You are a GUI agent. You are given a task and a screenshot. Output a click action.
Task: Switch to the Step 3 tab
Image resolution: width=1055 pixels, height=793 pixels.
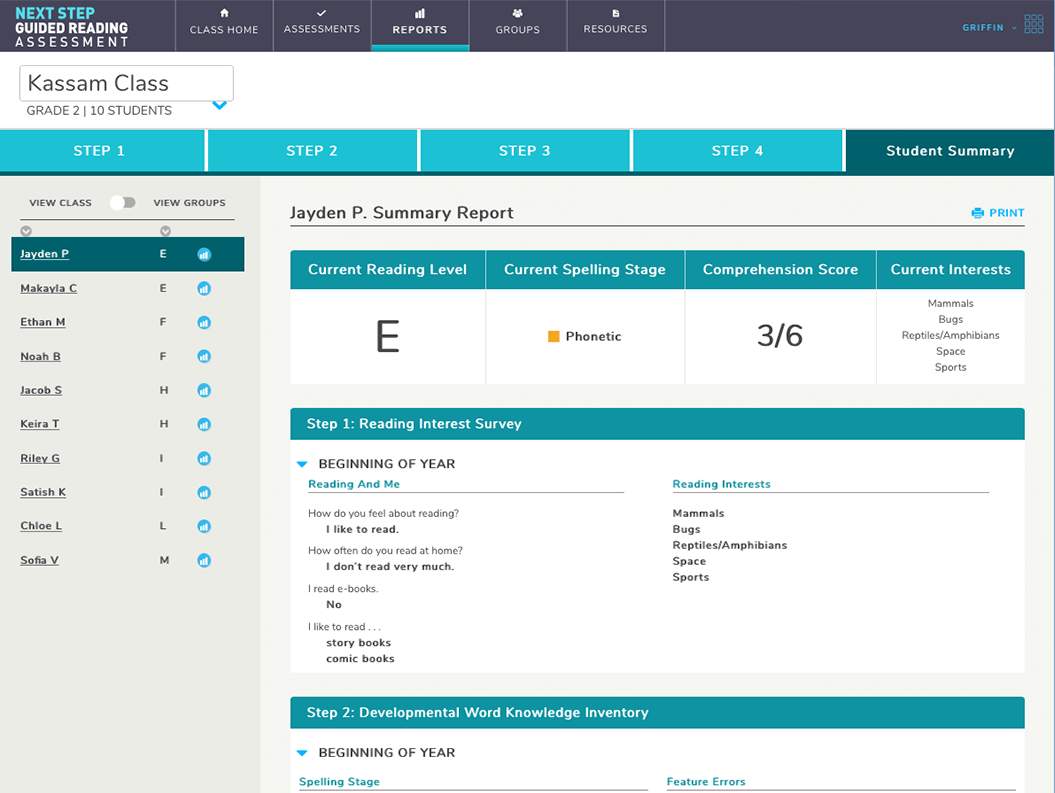pyautogui.click(x=525, y=151)
